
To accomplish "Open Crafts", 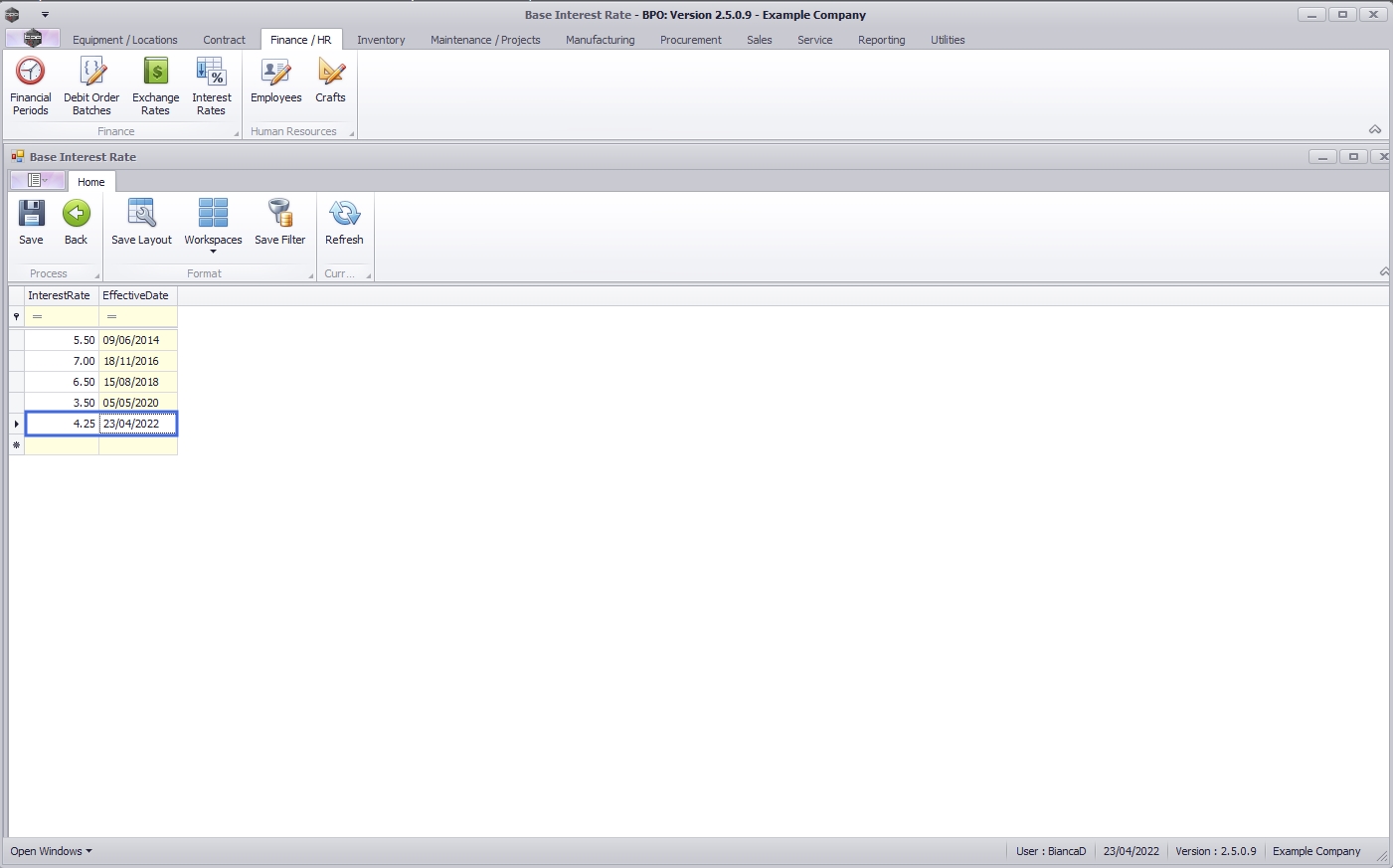I will [x=331, y=81].
